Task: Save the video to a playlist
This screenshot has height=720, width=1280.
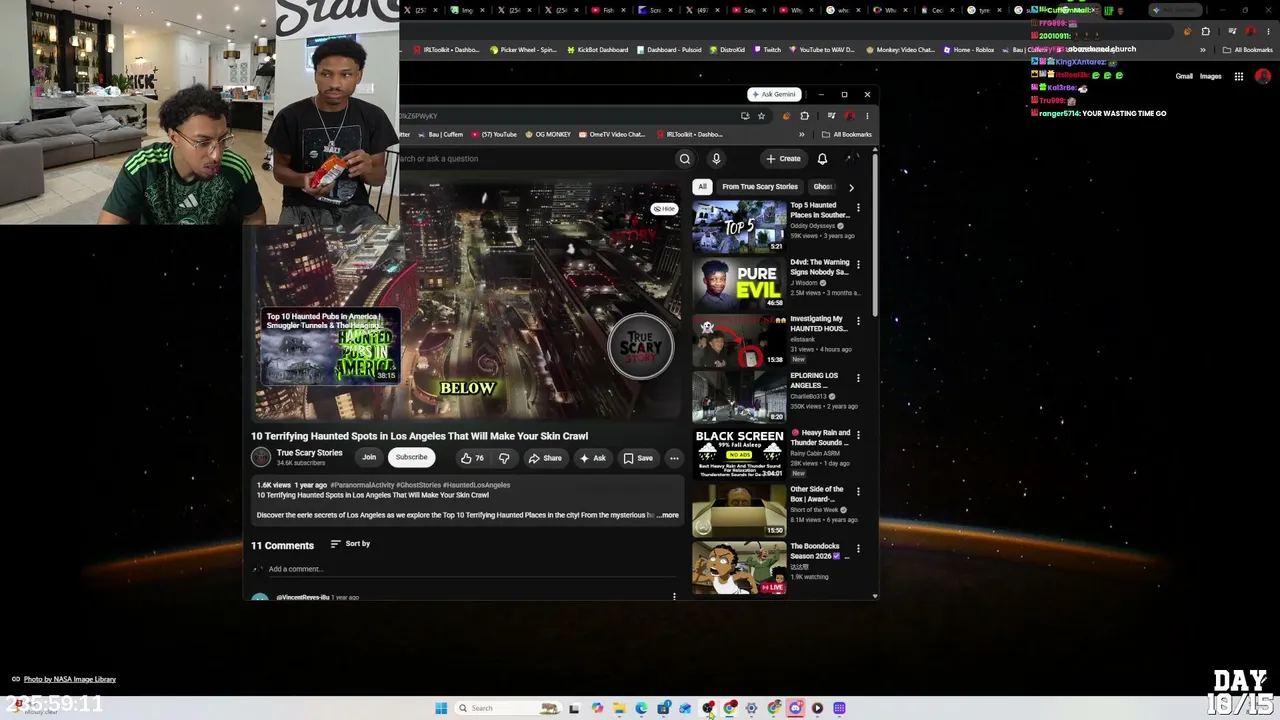Action: pyautogui.click(x=638, y=458)
